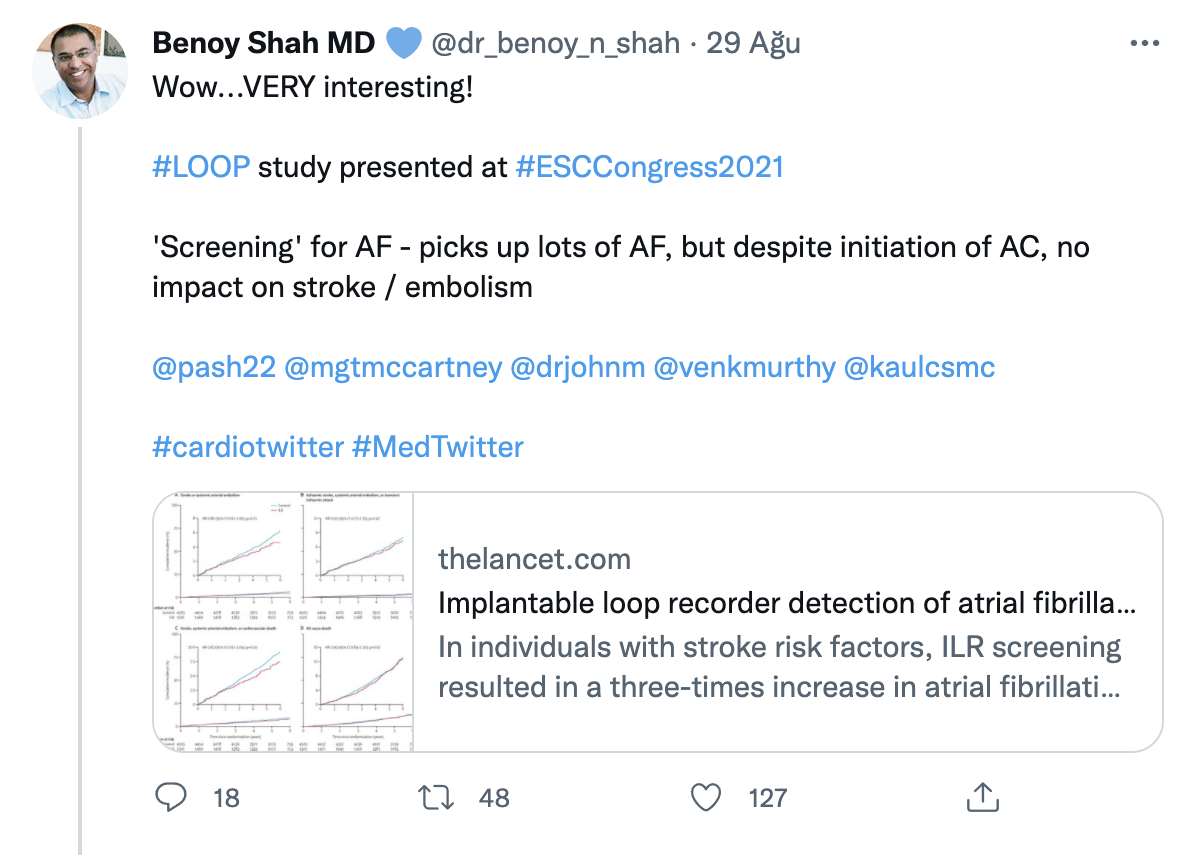Screen dimensions: 1196x856
Task: Click the Benoy Shah MD display name
Action: [263, 44]
